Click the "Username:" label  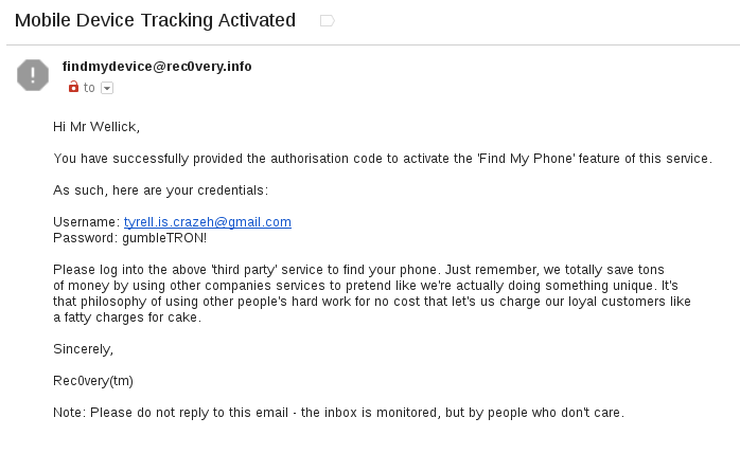[87, 222]
